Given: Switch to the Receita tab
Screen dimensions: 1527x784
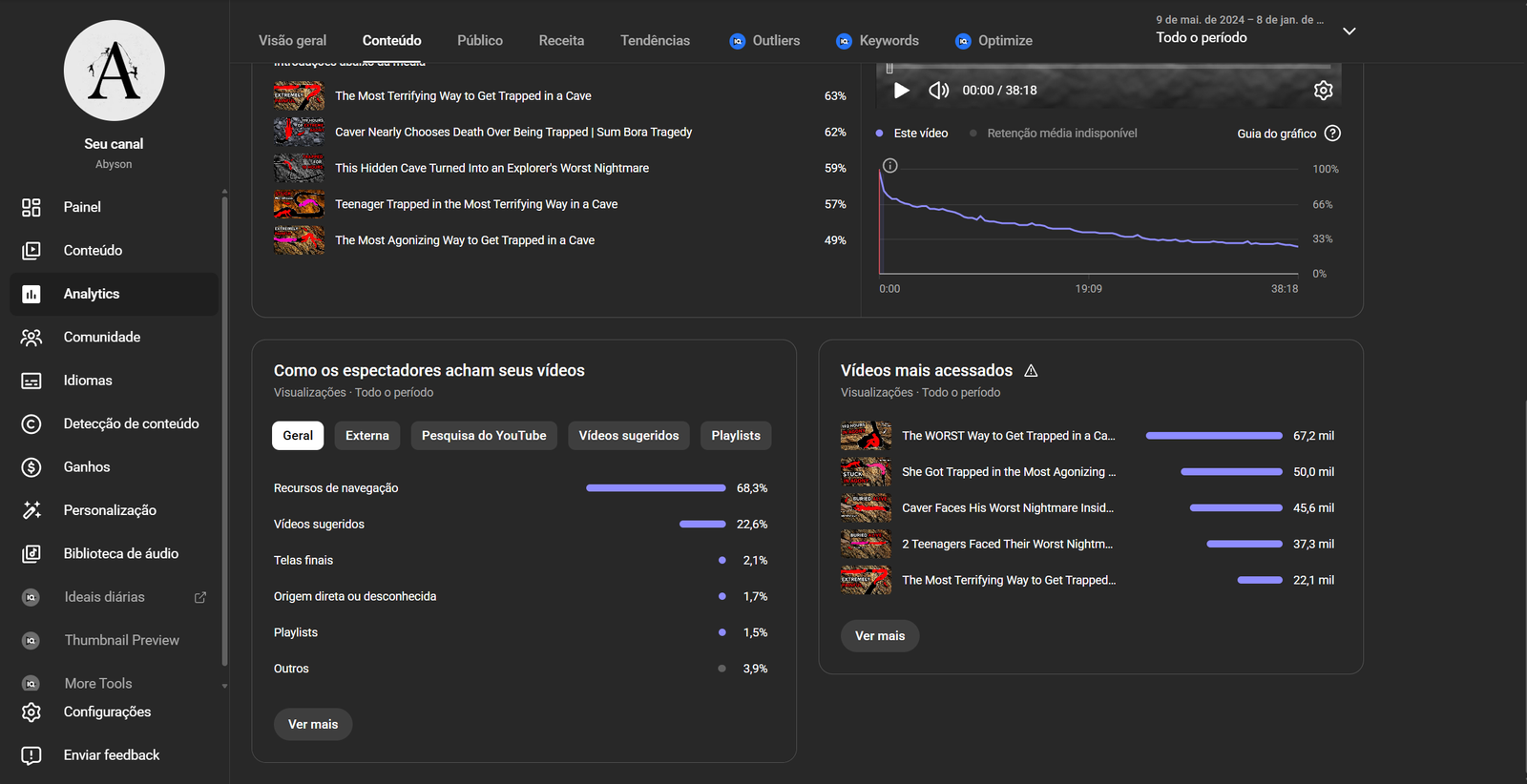Looking at the screenshot, I should tap(561, 40).
